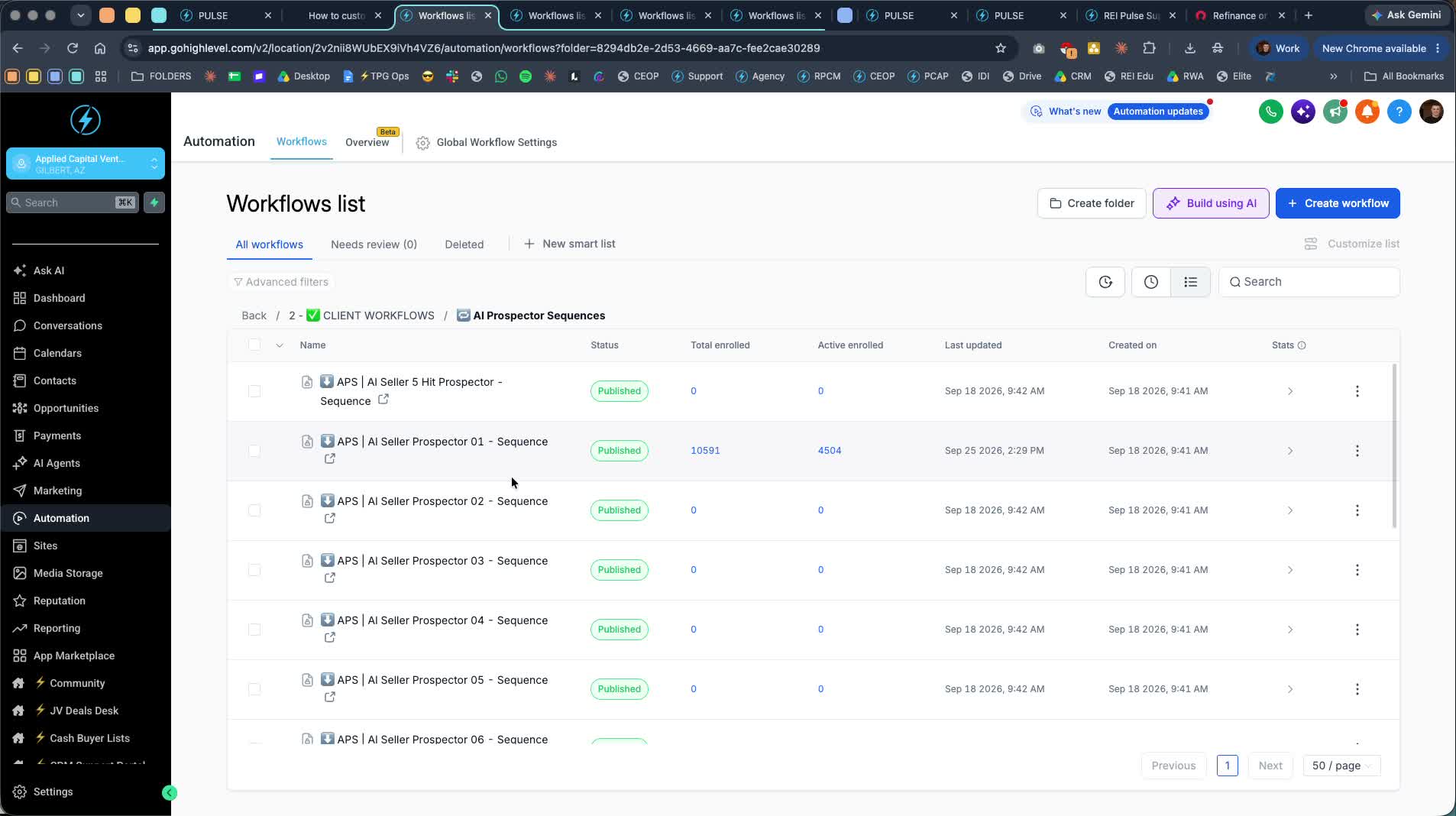The width and height of the screenshot is (1456, 816).
Task: Expand the Applied Capital Vent account switcher
Action: click(86, 164)
